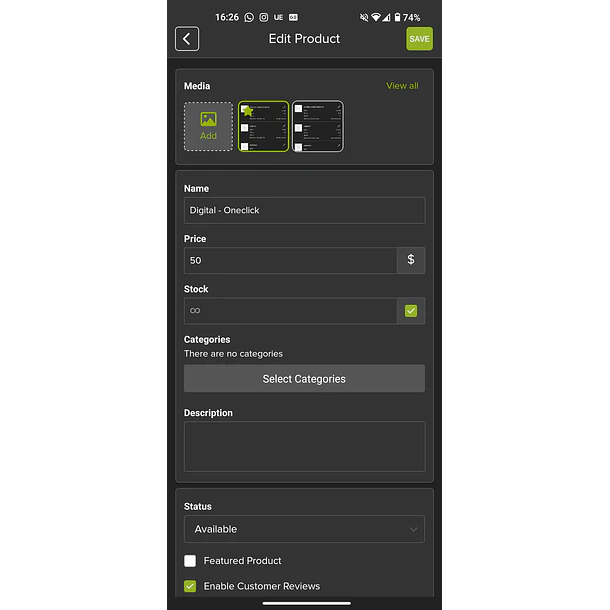610x610 pixels.
Task: Tap the dollar currency symbol
Action: 411,260
